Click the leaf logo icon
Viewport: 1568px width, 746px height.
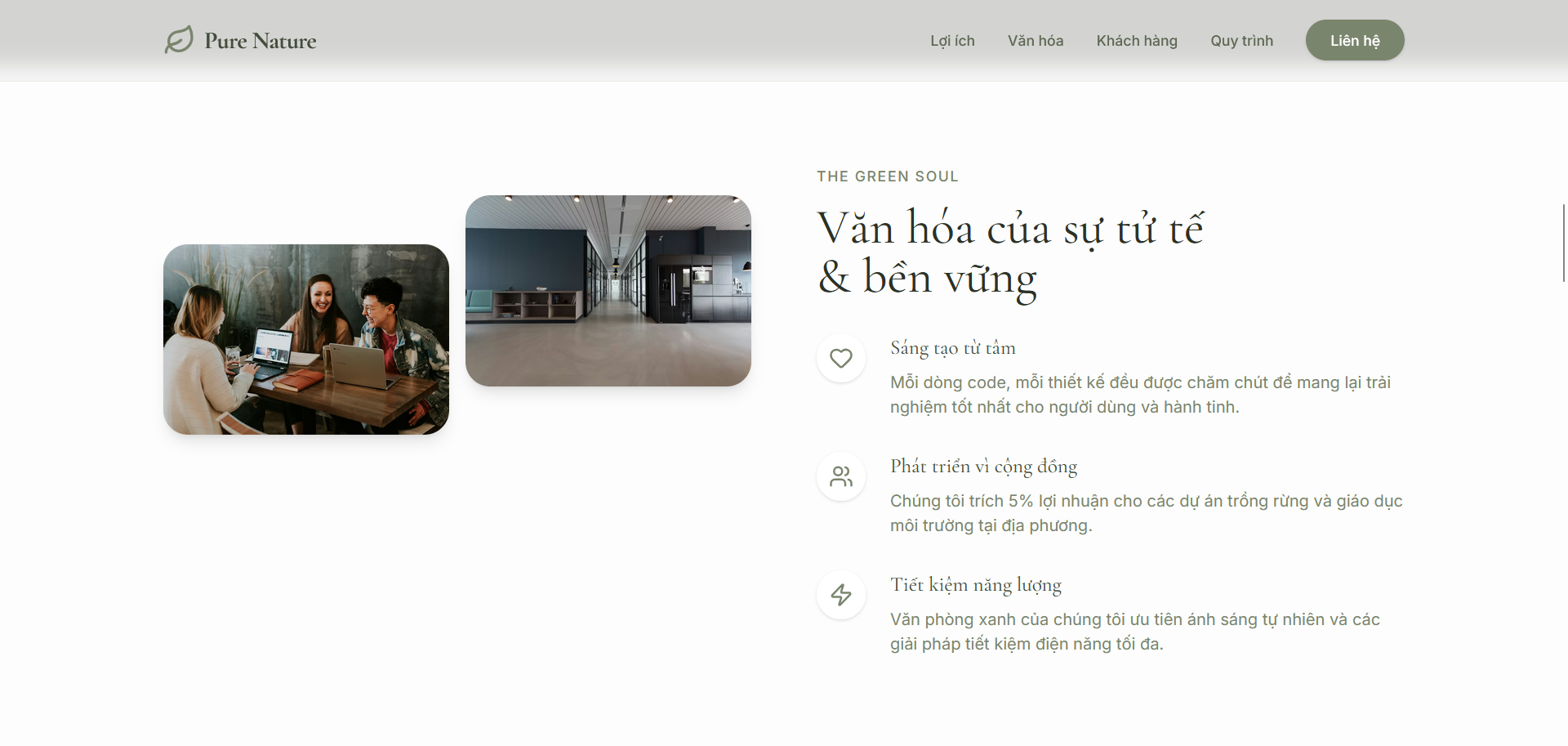pyautogui.click(x=179, y=39)
